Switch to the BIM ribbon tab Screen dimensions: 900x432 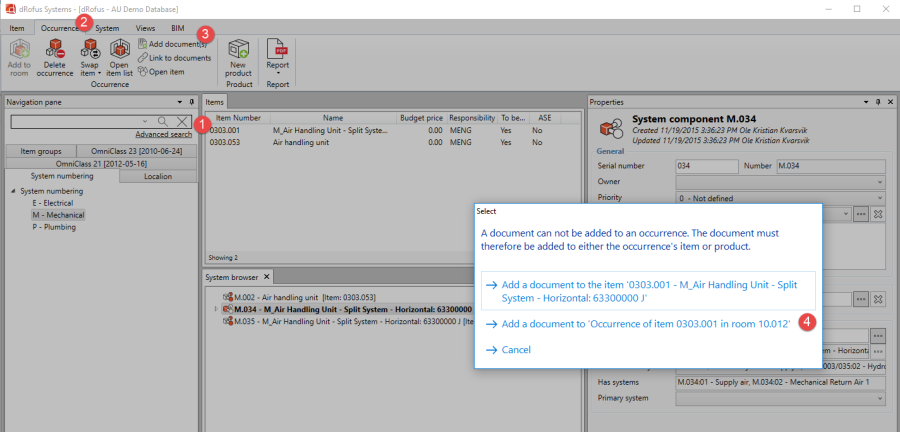178,28
